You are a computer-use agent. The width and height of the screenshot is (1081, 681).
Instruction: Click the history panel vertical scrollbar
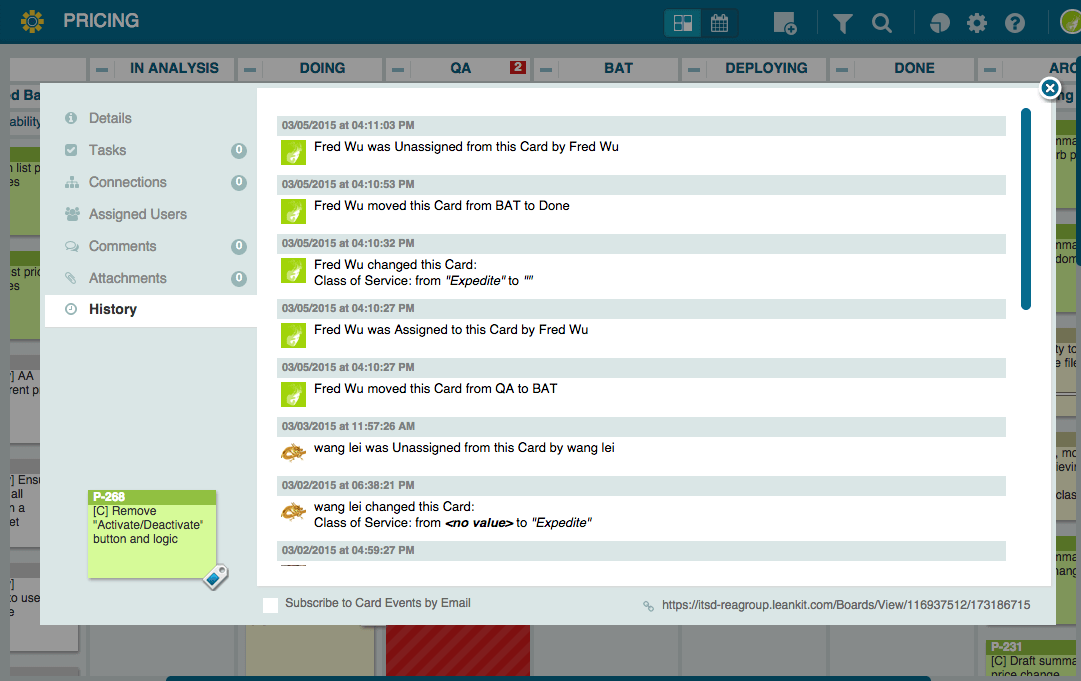[x=1025, y=209]
